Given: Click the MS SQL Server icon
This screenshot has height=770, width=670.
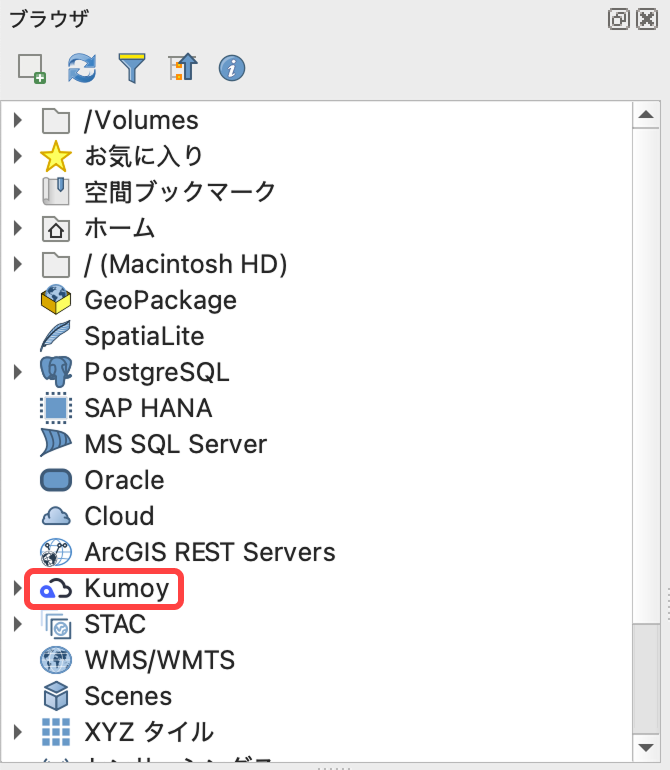Looking at the screenshot, I should pos(56,443).
